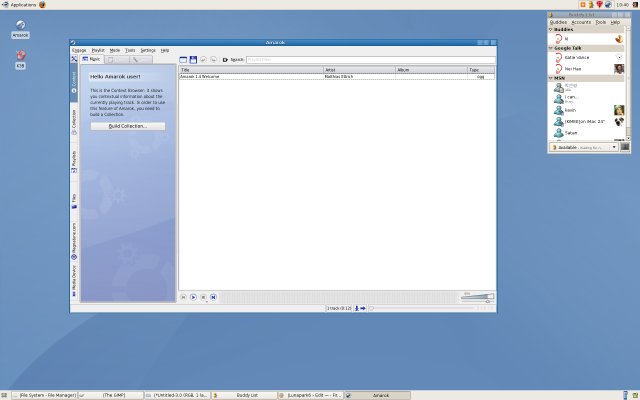Click the save playlist icon
This screenshot has height=400, width=640.
click(x=193, y=60)
